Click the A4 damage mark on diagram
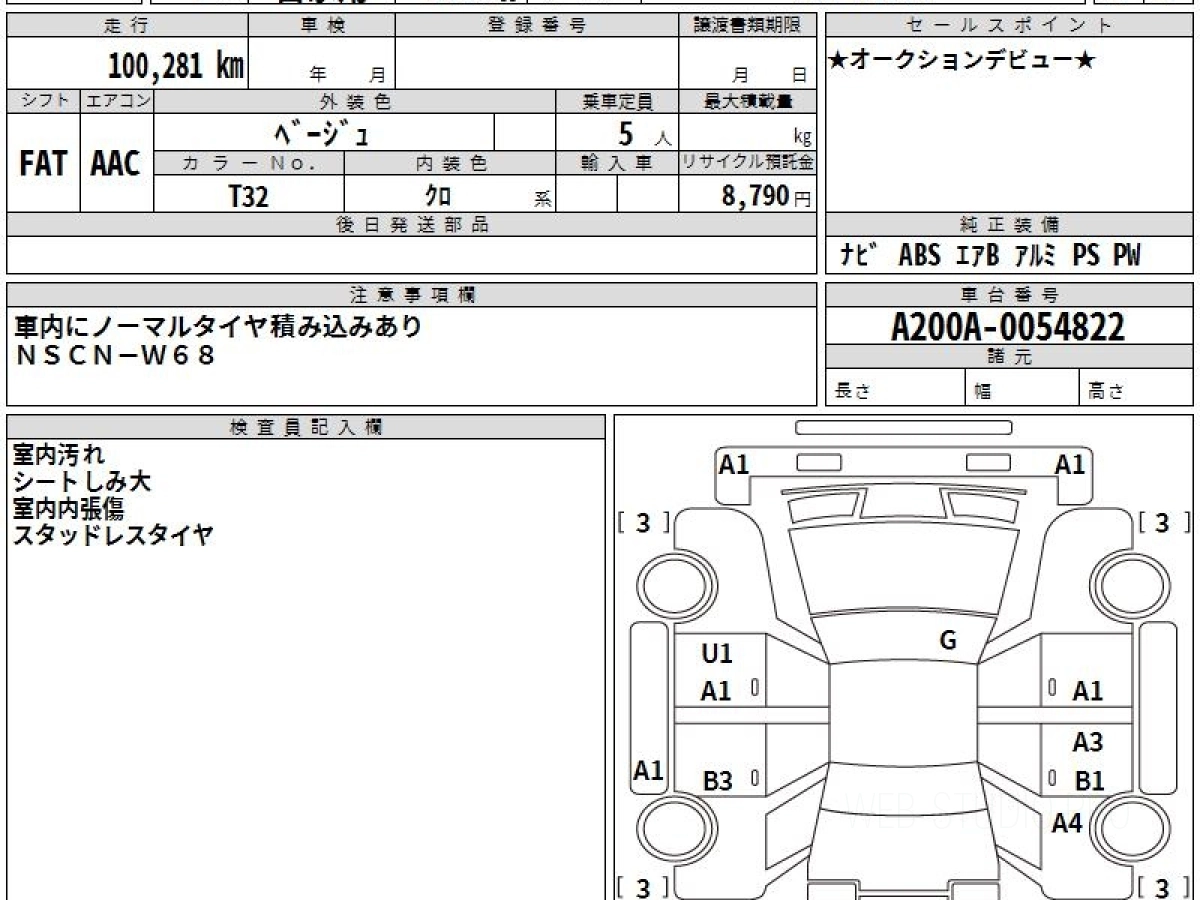Viewport: 1200px width, 900px height. (x=1067, y=824)
